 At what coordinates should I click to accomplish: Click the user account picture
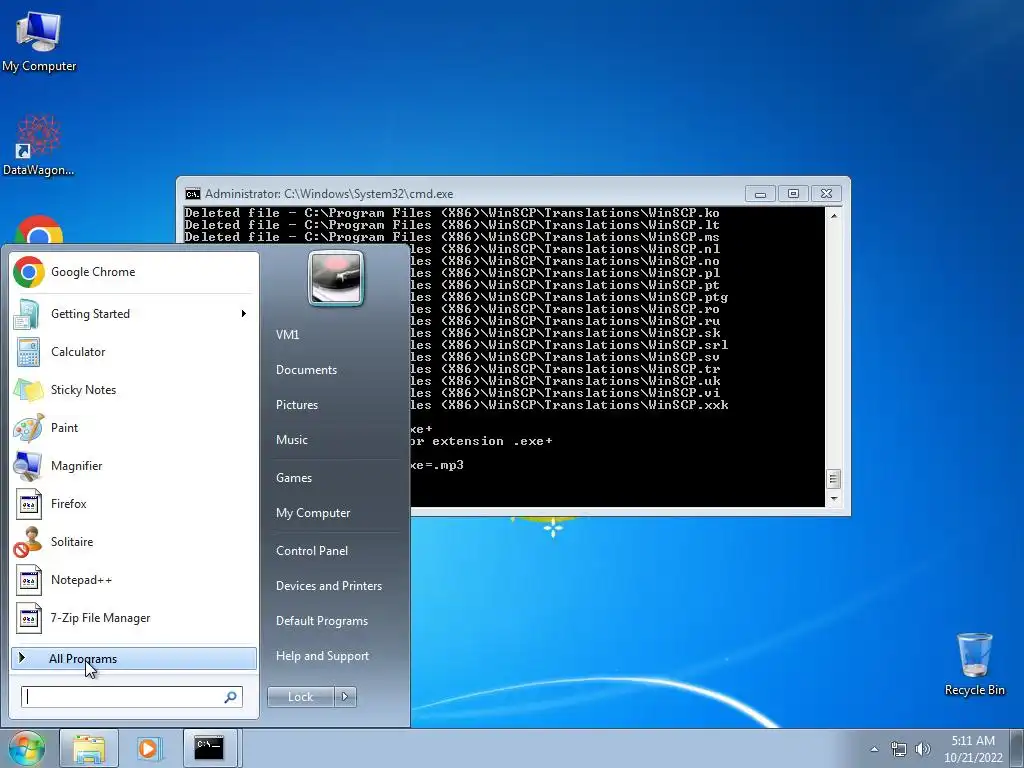click(x=336, y=279)
